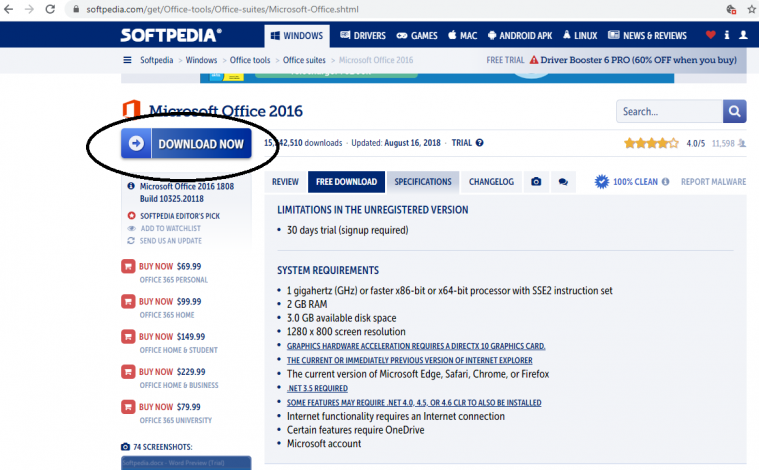Click the screenshot thumbnail preview

(186, 463)
